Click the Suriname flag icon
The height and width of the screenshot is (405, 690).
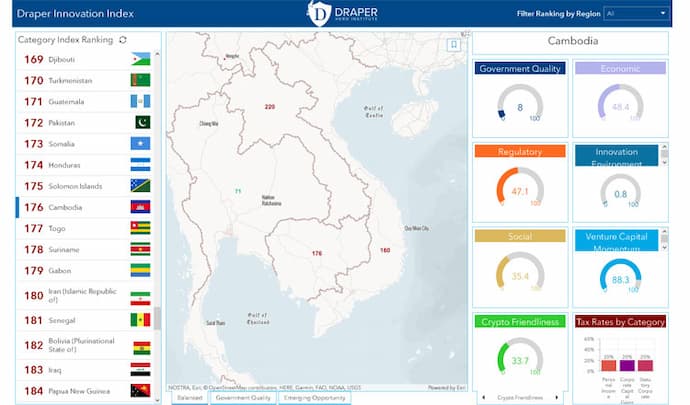(140, 249)
